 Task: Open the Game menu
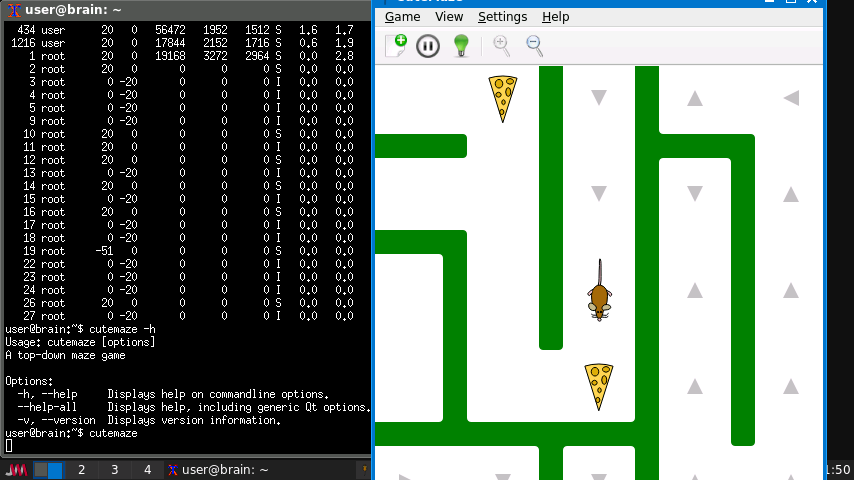pos(402,17)
